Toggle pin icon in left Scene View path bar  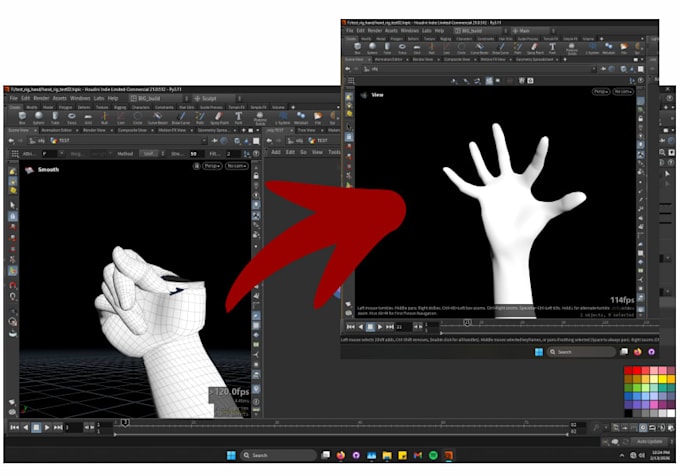(x=215, y=140)
